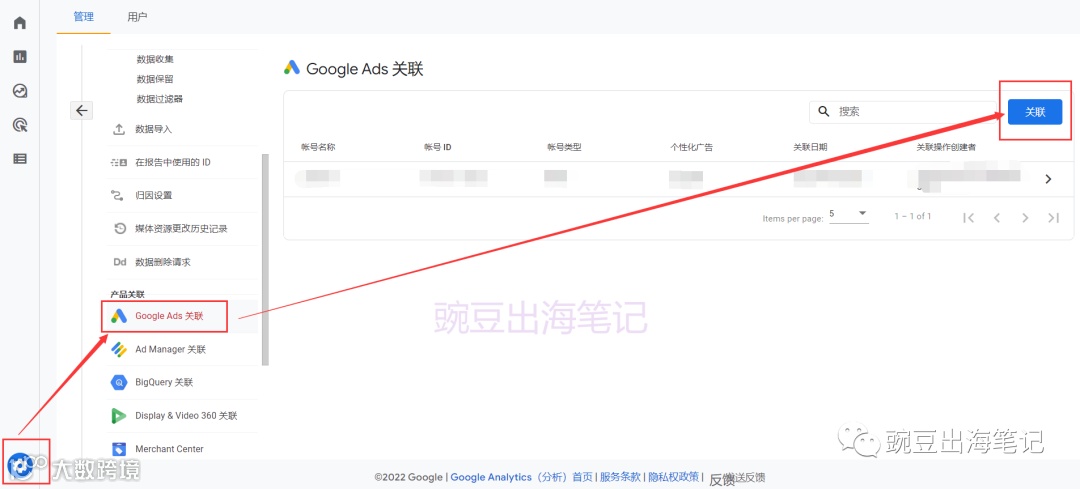Click the Ad Manager logo icon

[x=119, y=349]
